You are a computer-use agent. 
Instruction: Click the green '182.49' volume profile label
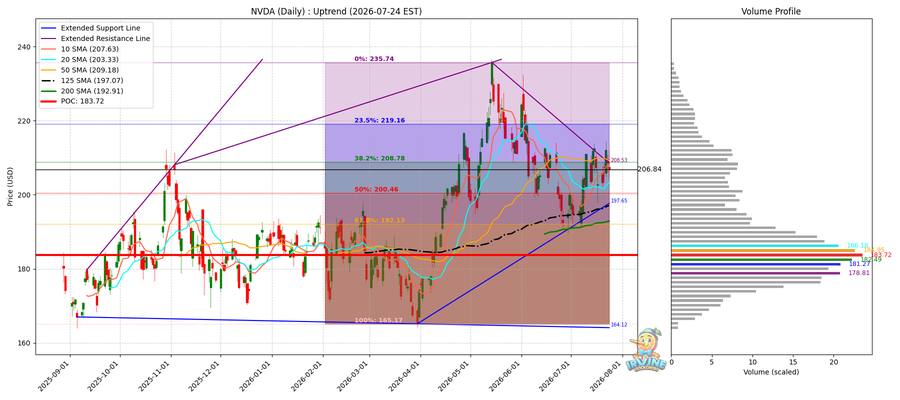[x=871, y=260]
